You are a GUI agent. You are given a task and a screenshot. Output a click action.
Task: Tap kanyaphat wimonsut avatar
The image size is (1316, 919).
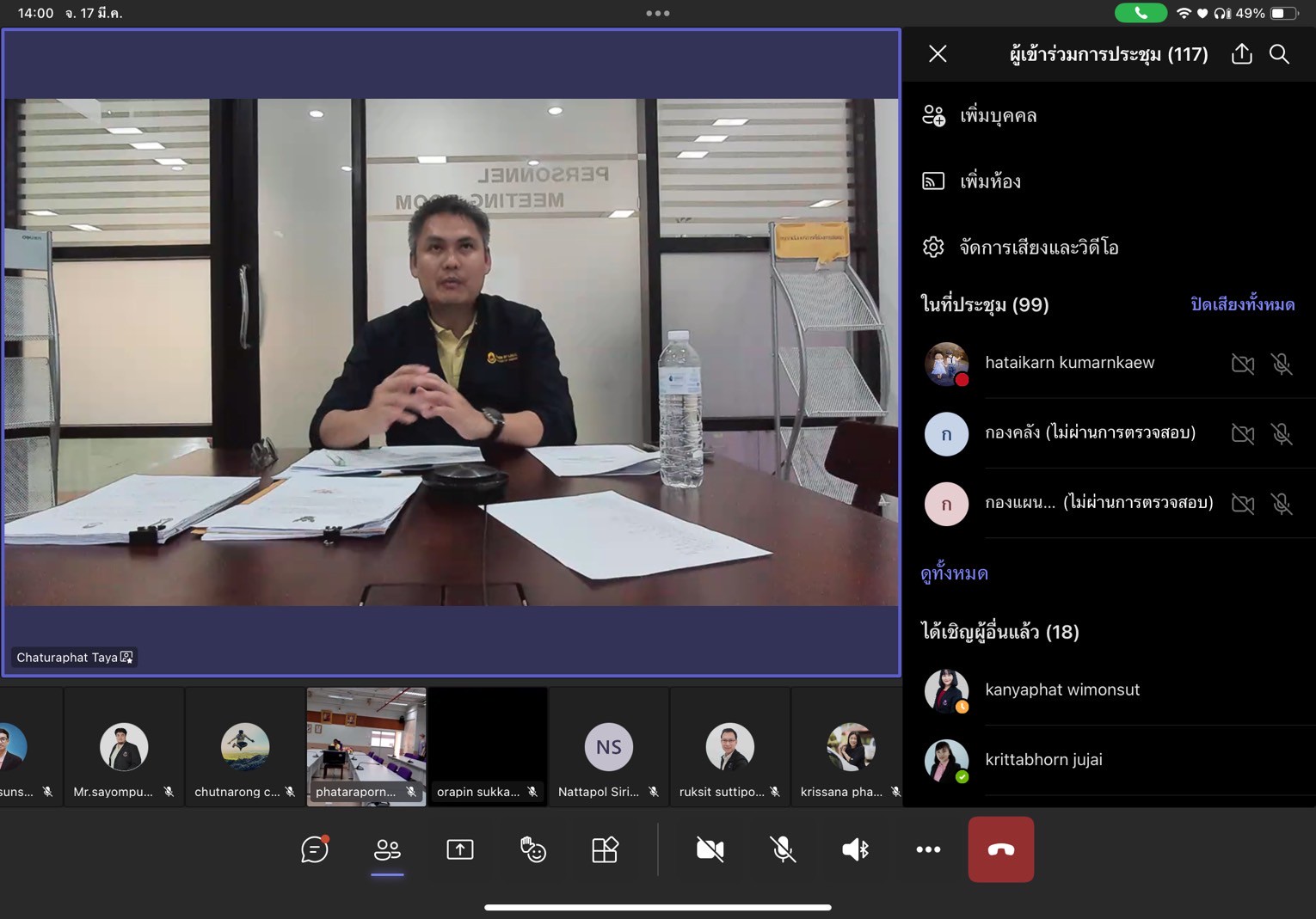tap(946, 690)
